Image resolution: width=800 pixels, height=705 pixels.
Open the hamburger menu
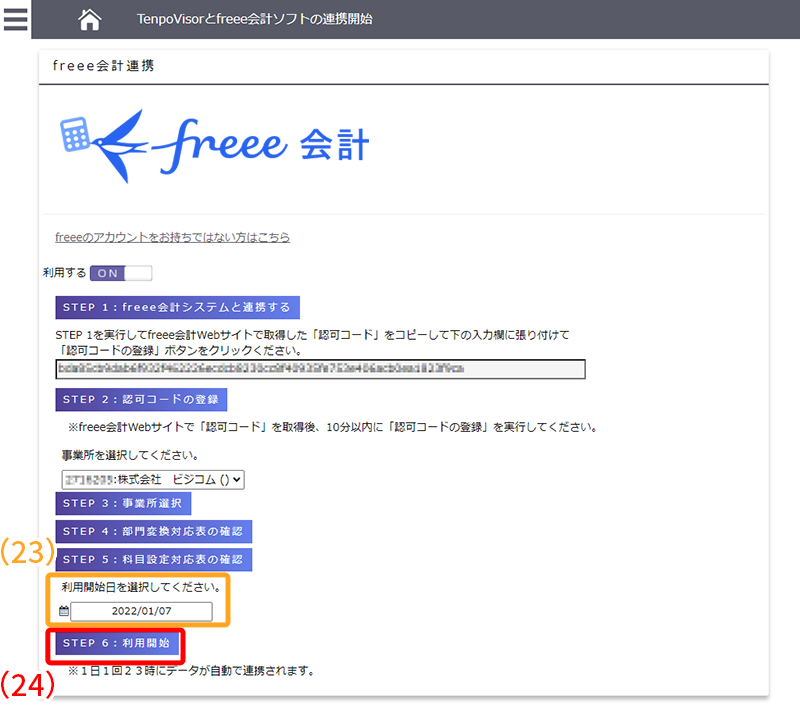point(16,19)
